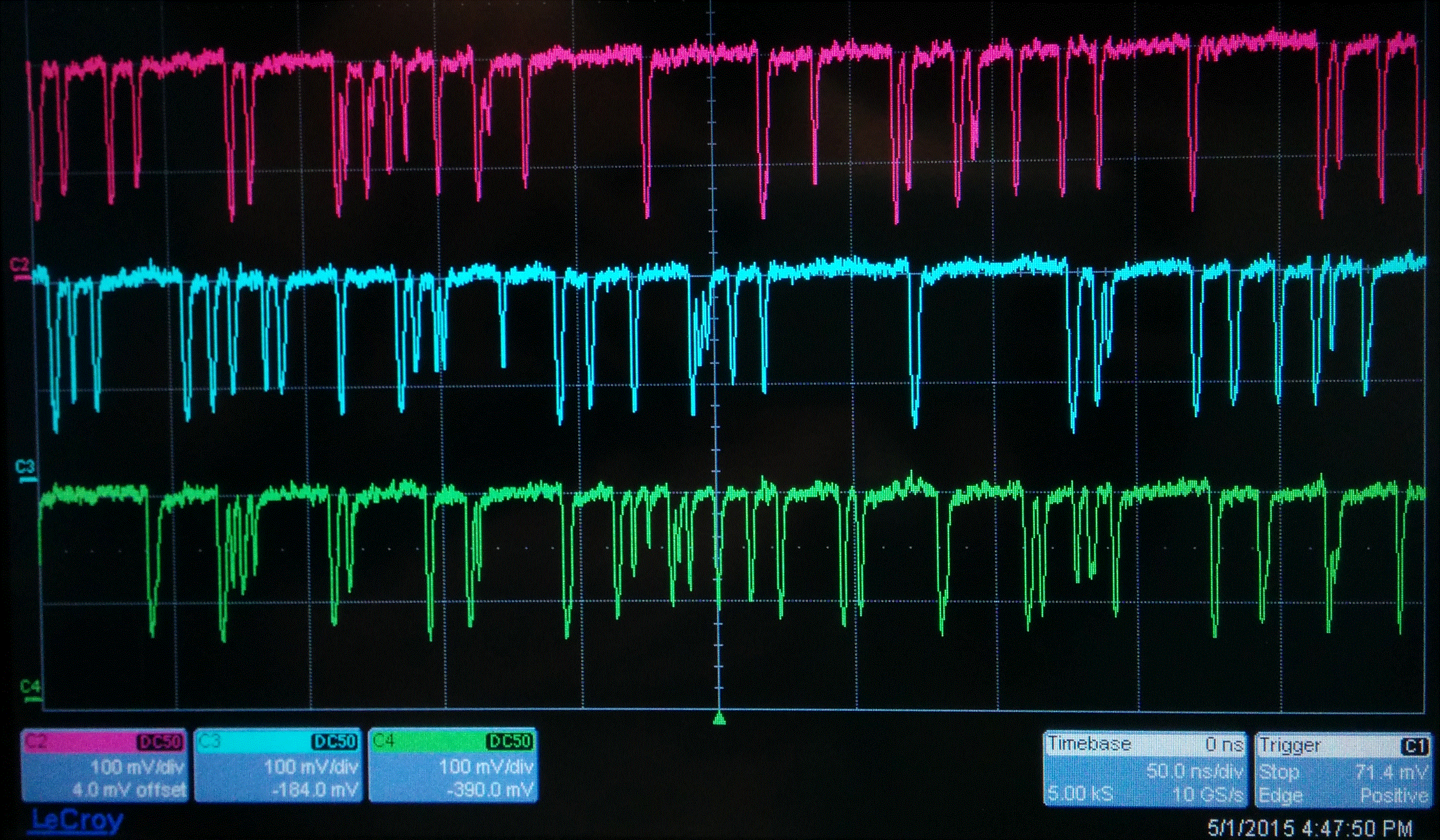Click the DC50 coupling badge on C2

[160, 742]
